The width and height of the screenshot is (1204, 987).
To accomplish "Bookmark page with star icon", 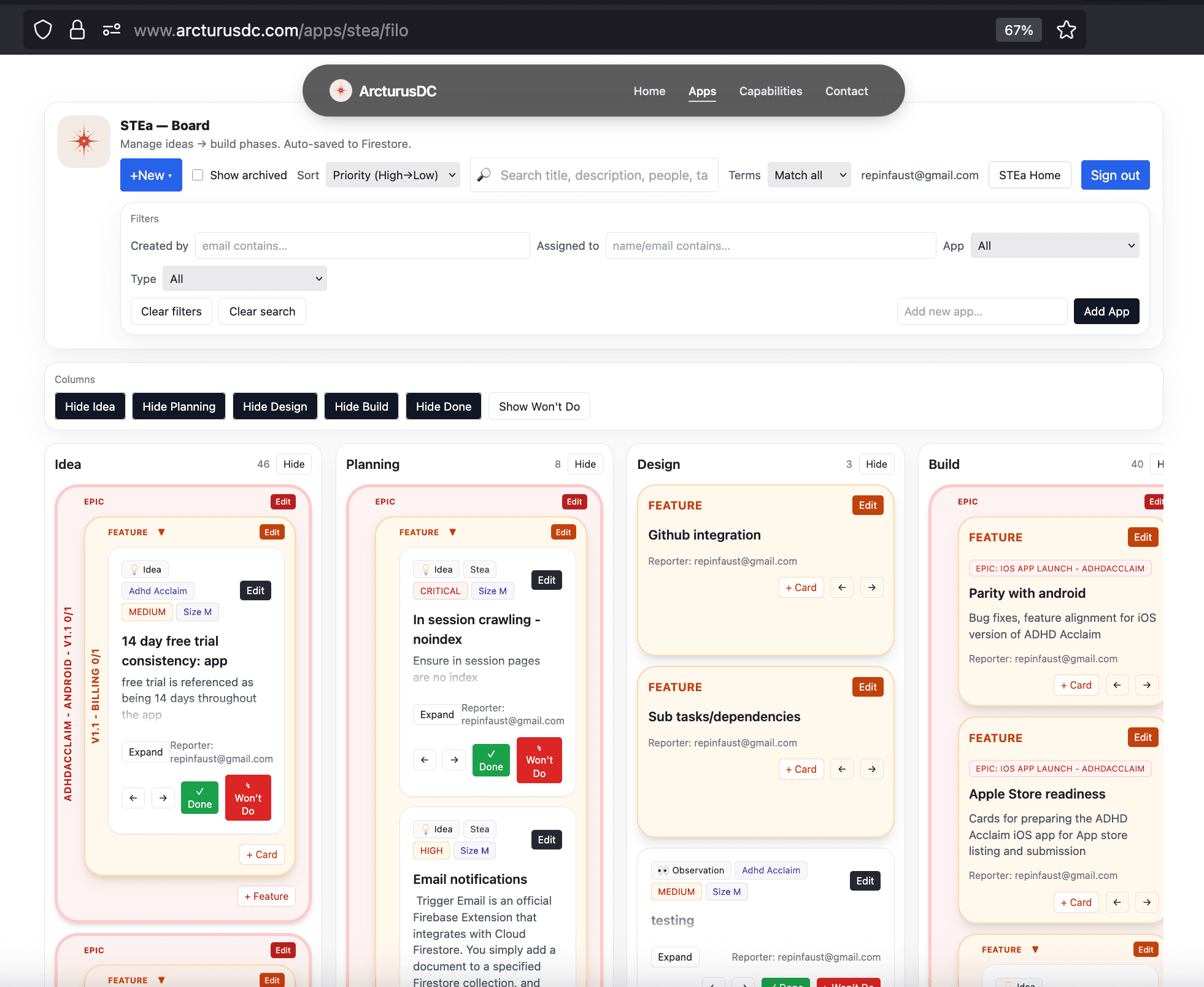I will point(1066,30).
